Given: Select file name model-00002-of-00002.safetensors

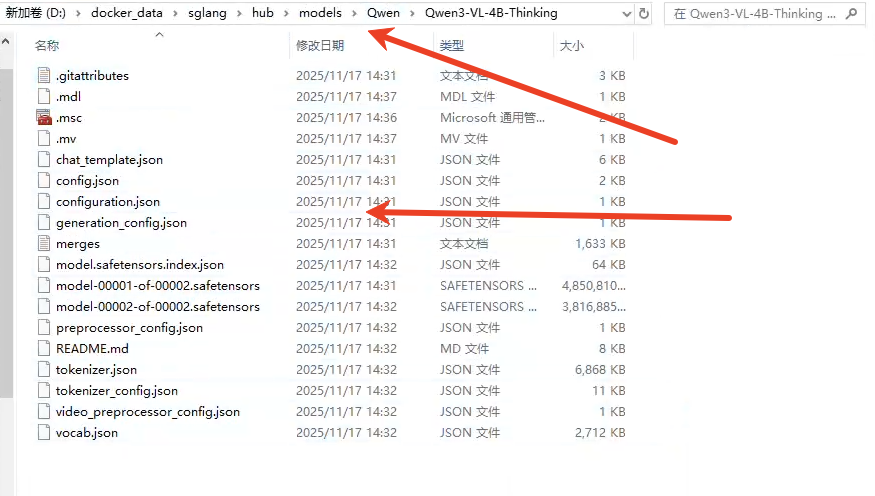Looking at the screenshot, I should (158, 306).
